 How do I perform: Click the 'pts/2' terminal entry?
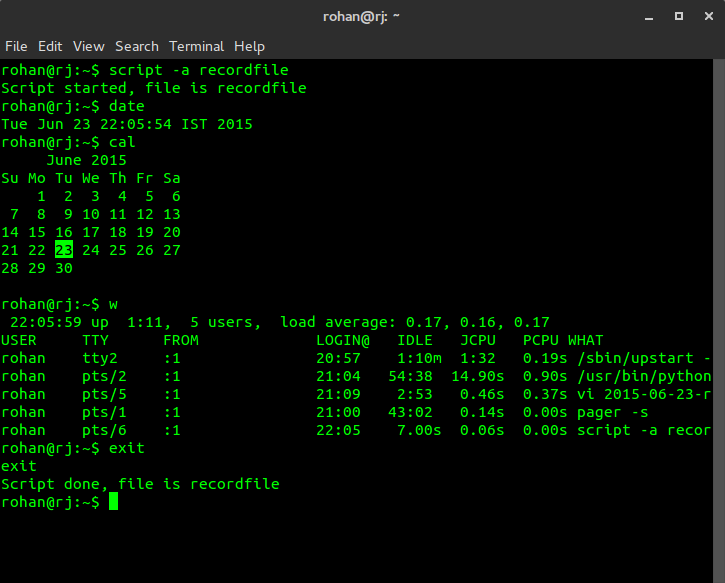pyautogui.click(x=104, y=376)
